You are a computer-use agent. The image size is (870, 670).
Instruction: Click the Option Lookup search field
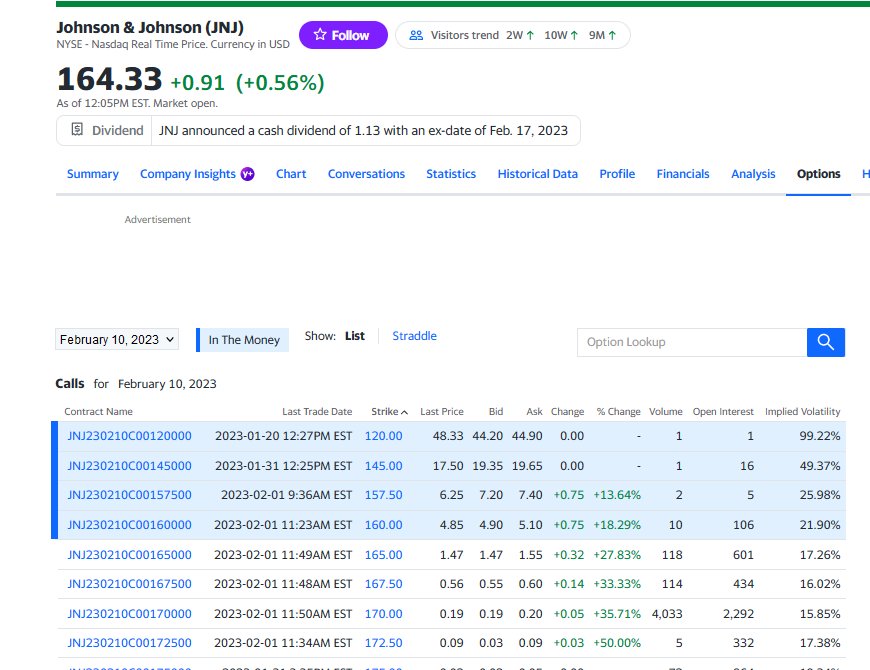692,342
